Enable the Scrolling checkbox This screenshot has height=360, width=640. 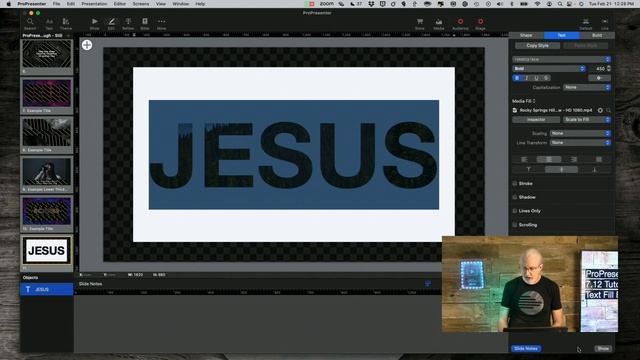pos(515,225)
